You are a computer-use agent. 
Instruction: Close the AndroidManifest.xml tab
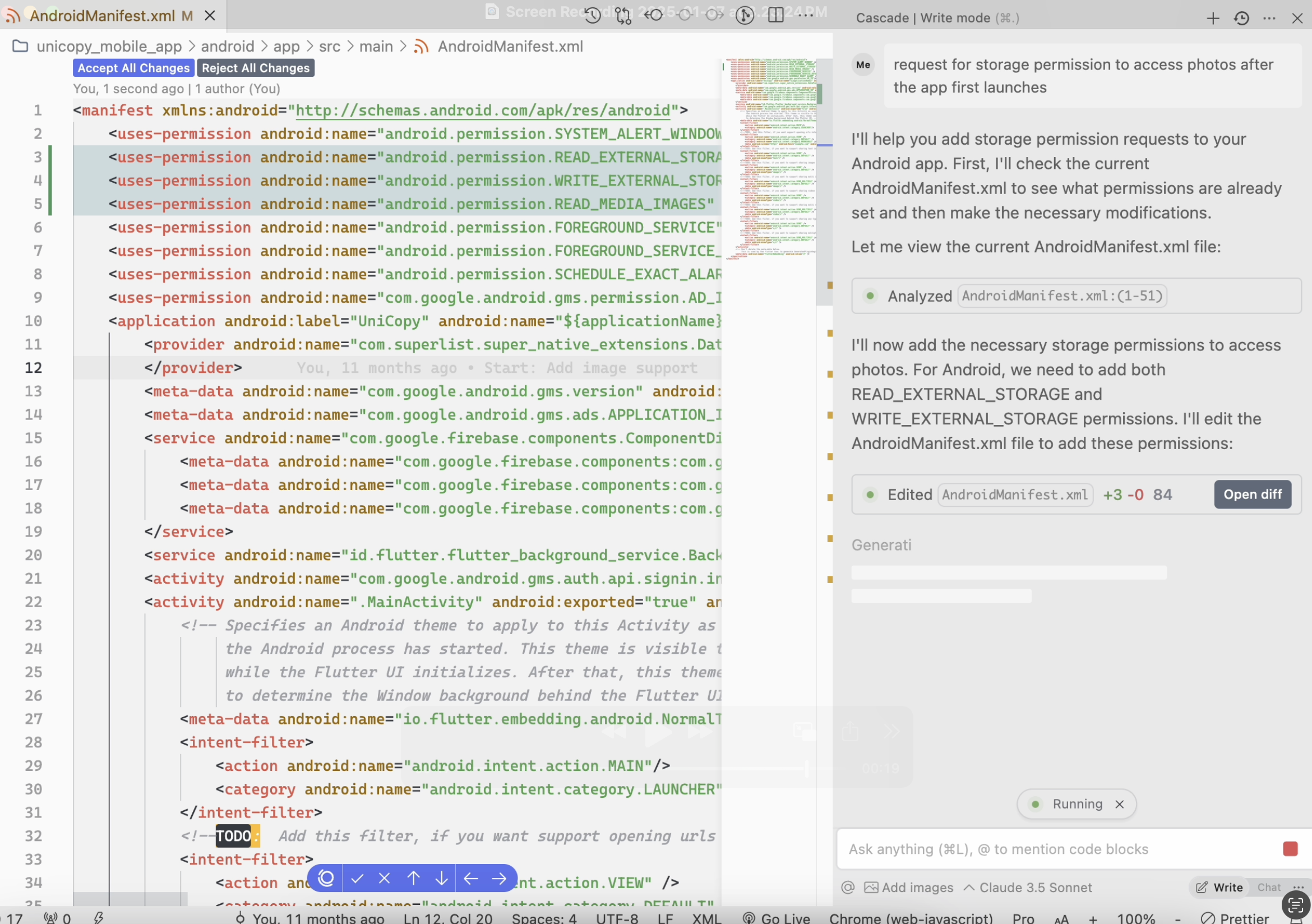[x=210, y=16]
